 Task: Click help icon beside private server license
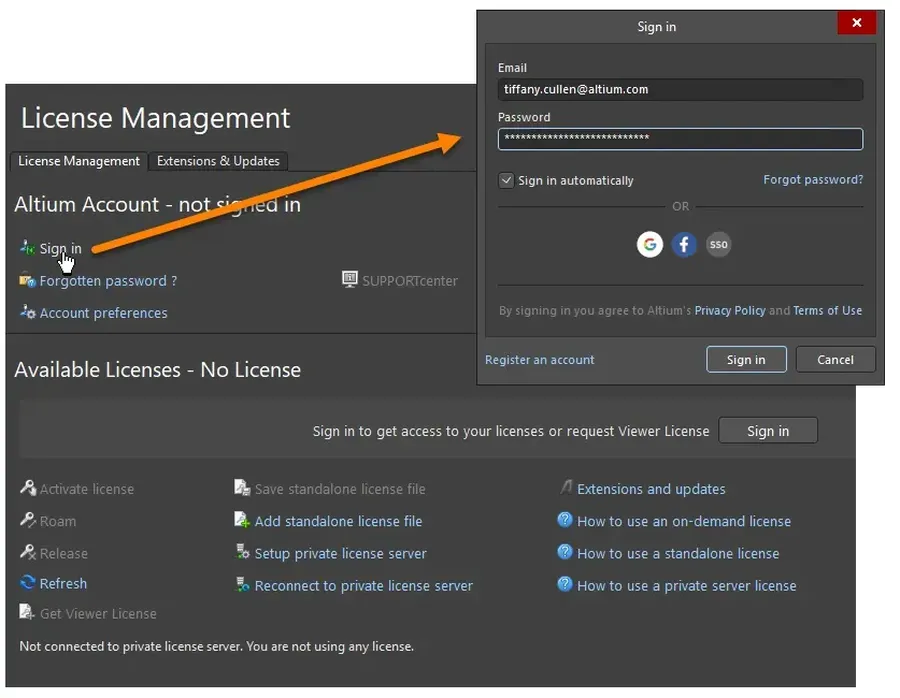(x=565, y=584)
